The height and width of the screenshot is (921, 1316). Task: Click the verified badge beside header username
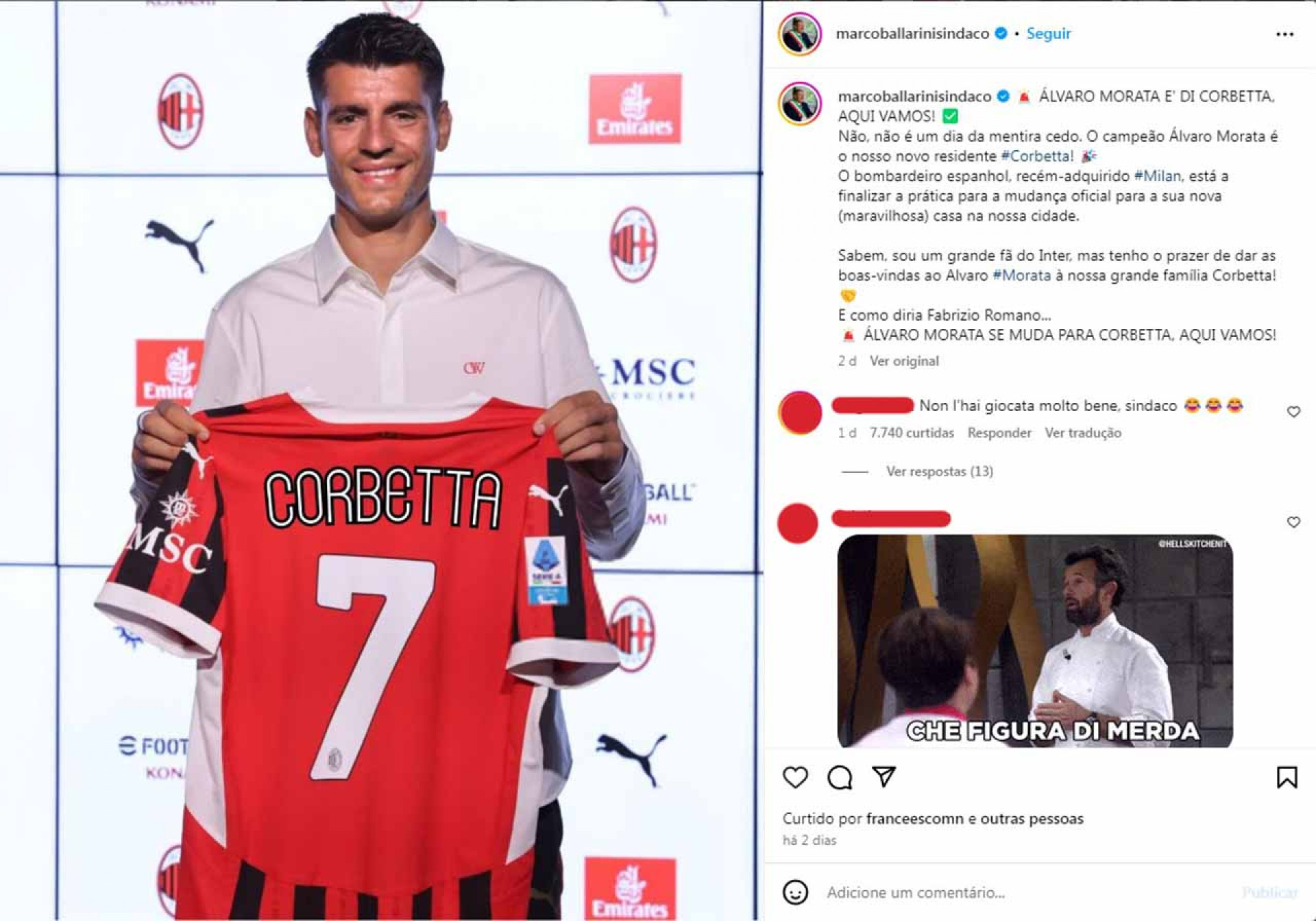[x=1001, y=33]
